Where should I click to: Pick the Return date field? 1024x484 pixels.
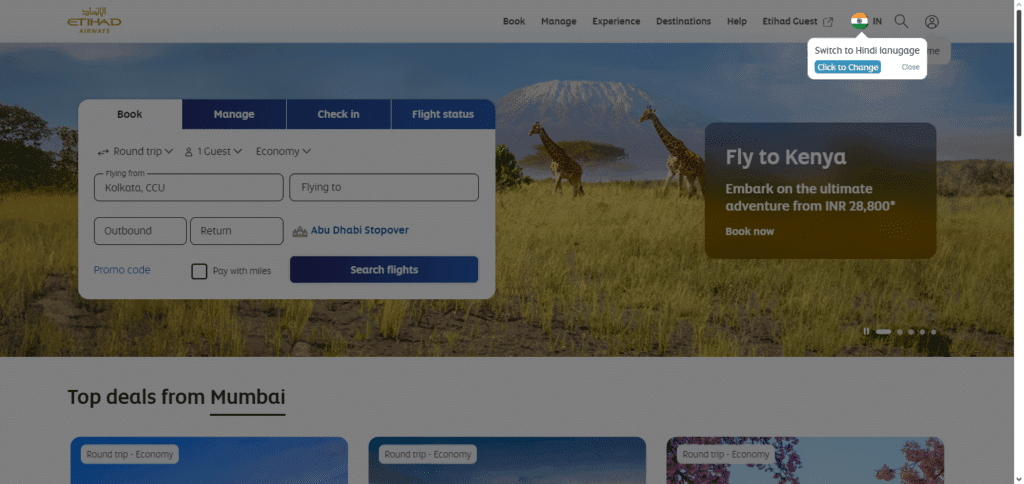[x=236, y=231]
